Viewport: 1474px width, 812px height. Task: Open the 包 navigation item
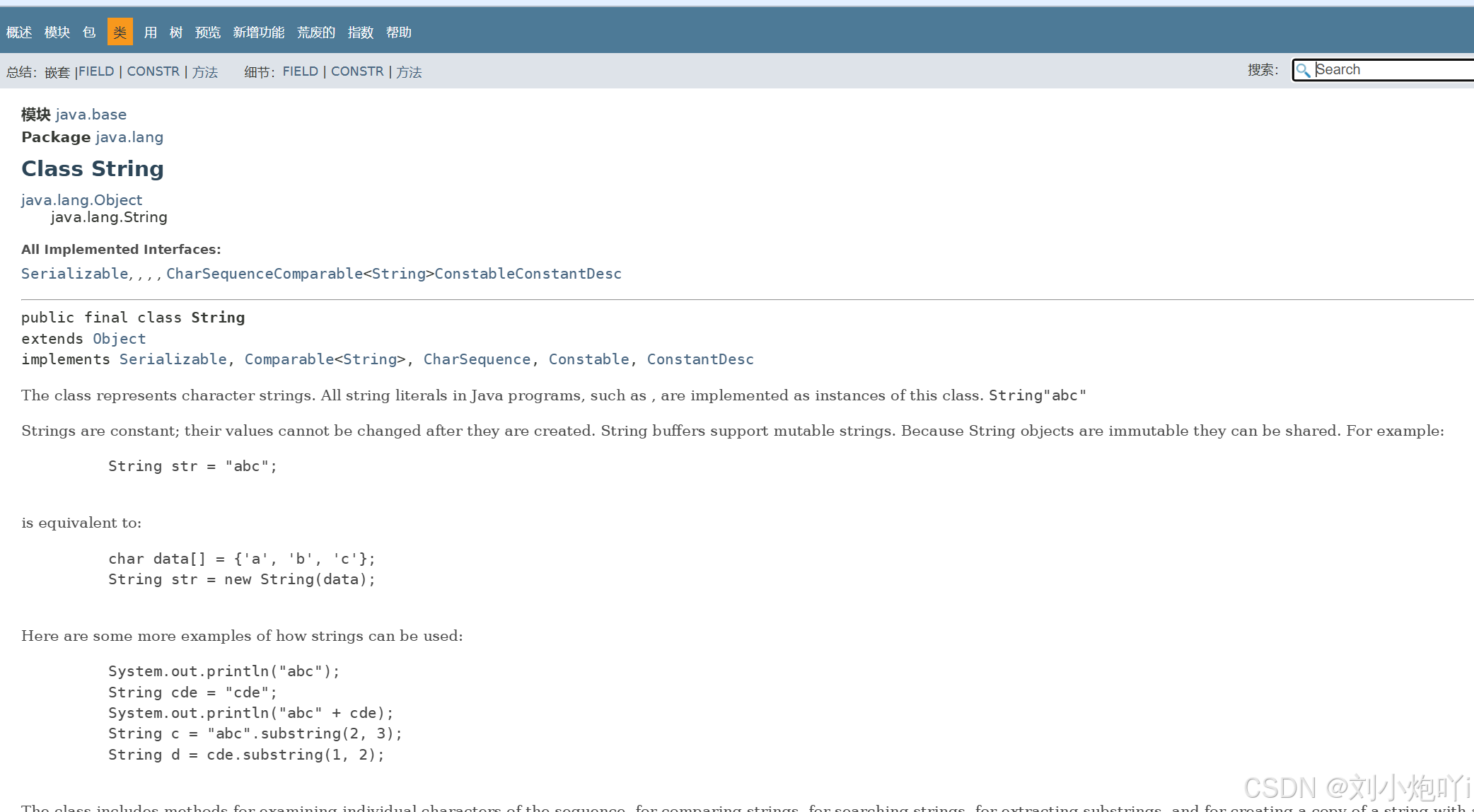(x=89, y=32)
